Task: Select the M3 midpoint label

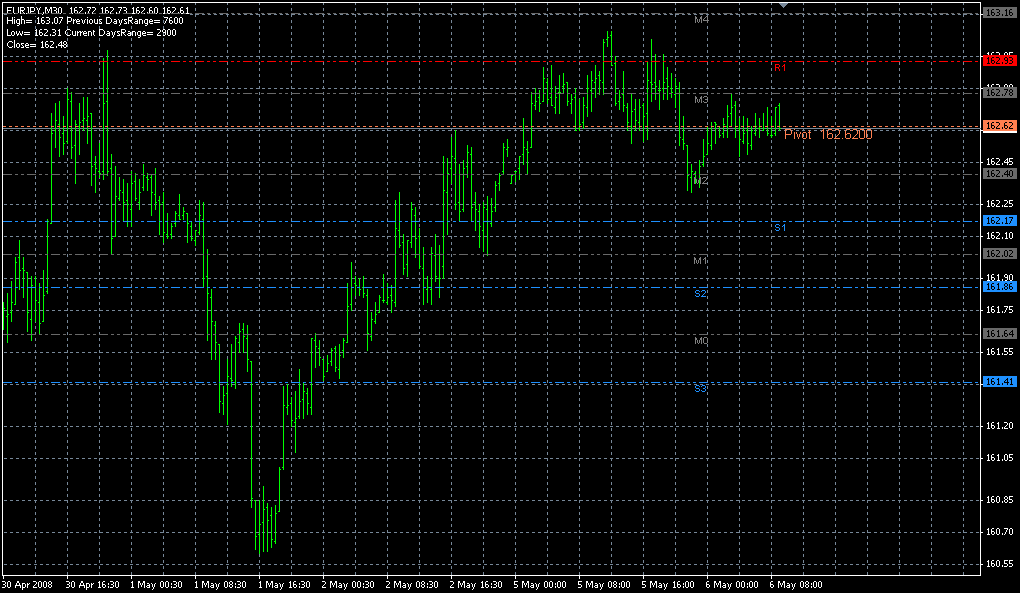Action: tap(701, 100)
